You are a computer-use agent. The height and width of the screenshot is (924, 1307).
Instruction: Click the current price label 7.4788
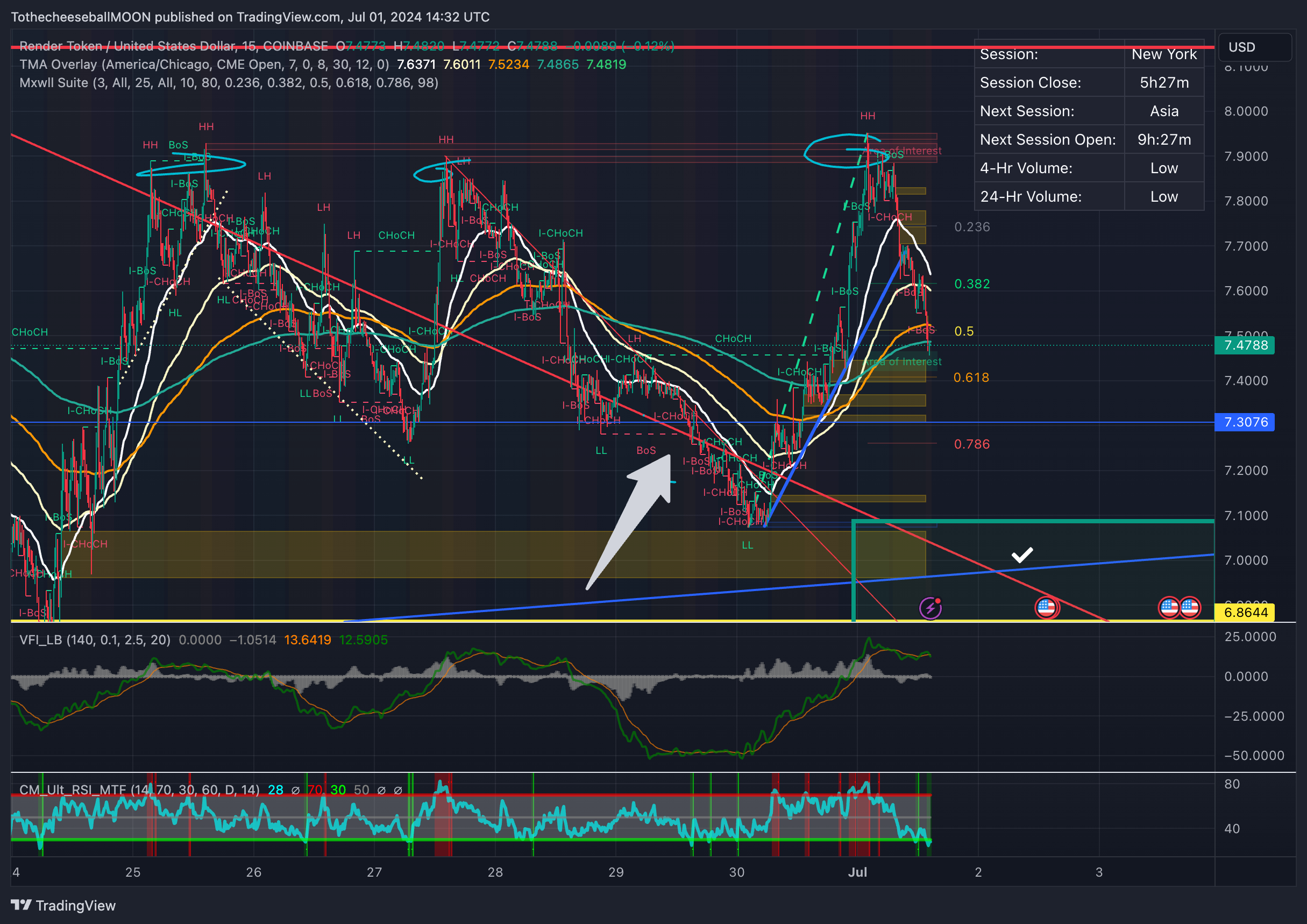tap(1245, 345)
